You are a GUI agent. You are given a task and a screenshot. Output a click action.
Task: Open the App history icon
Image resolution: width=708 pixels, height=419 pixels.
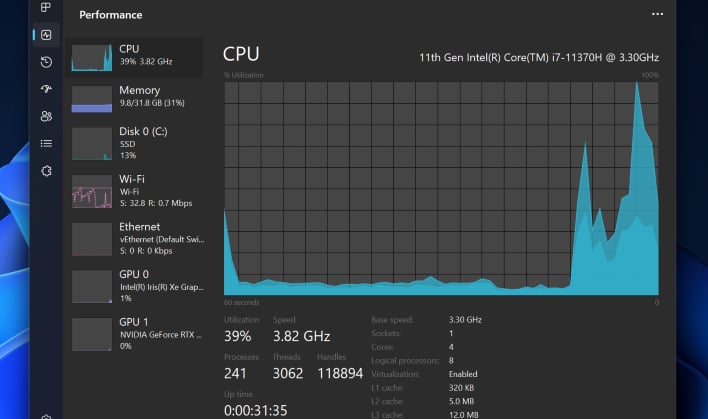pyautogui.click(x=46, y=62)
